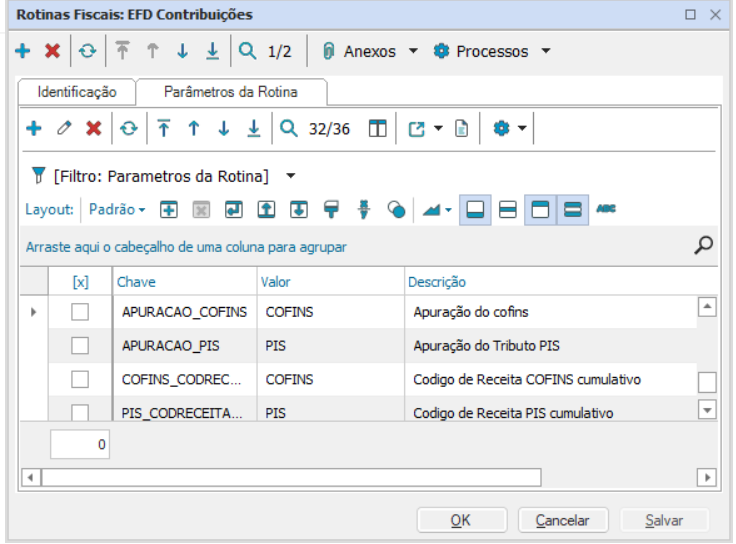This screenshot has width=736, height=544.
Task: Open the Layout Padrão dropdown
Action: (x=118, y=210)
